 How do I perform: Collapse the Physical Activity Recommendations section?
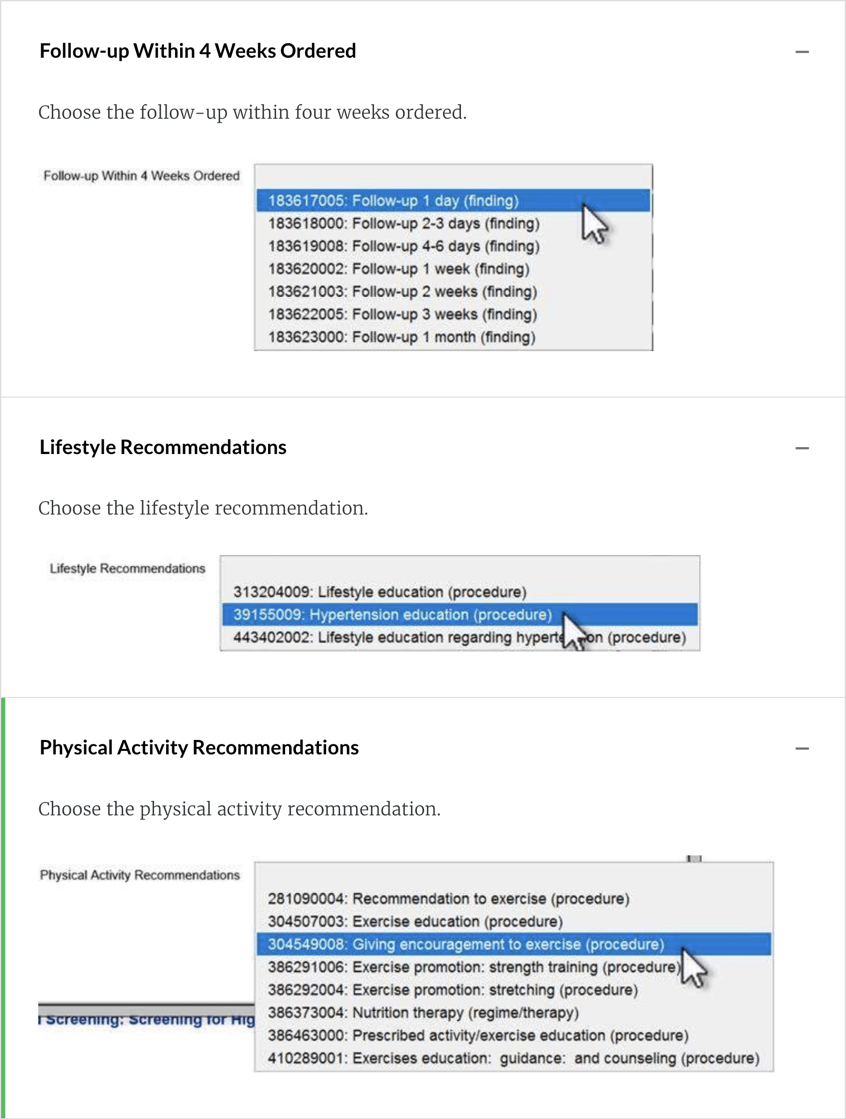coord(801,748)
